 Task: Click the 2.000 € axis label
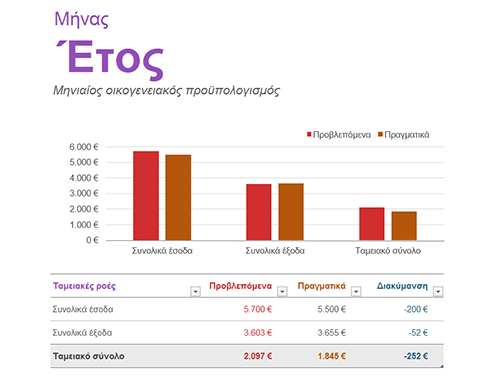tap(84, 209)
